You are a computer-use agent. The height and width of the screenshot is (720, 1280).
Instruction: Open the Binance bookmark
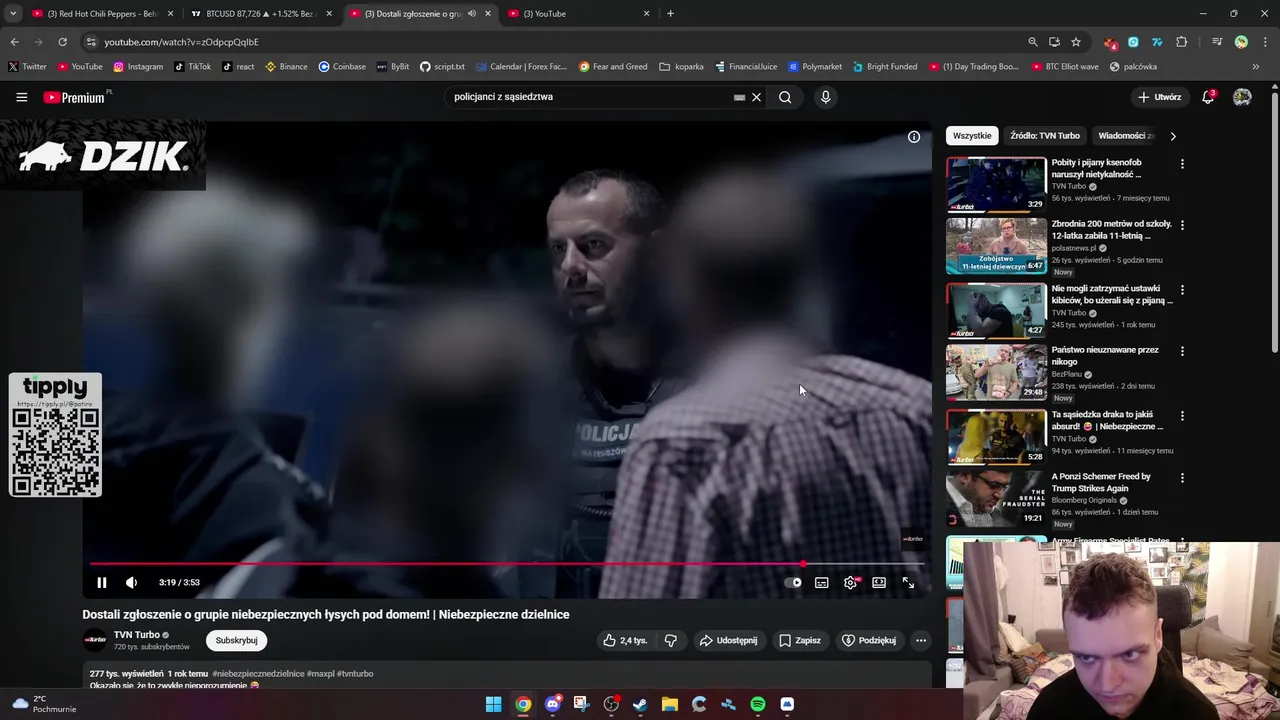pos(286,67)
